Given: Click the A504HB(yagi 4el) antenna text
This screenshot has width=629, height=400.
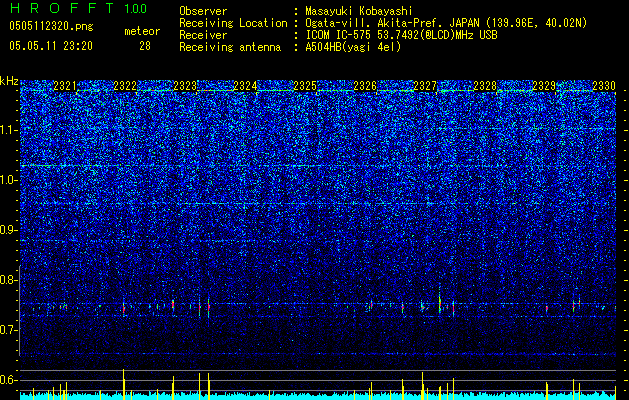Looking at the screenshot, I should click(x=353, y=47).
